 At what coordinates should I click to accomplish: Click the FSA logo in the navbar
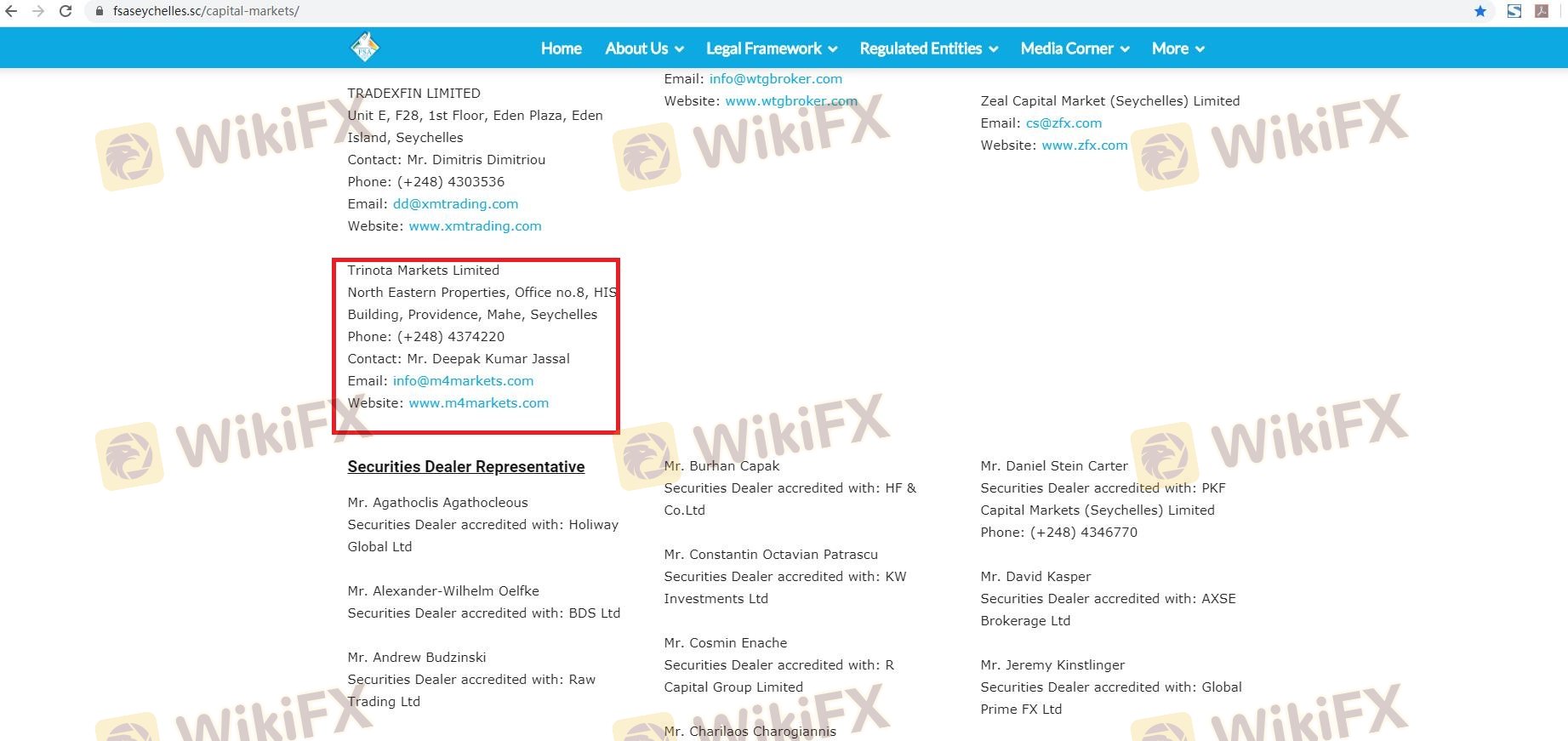(x=365, y=48)
